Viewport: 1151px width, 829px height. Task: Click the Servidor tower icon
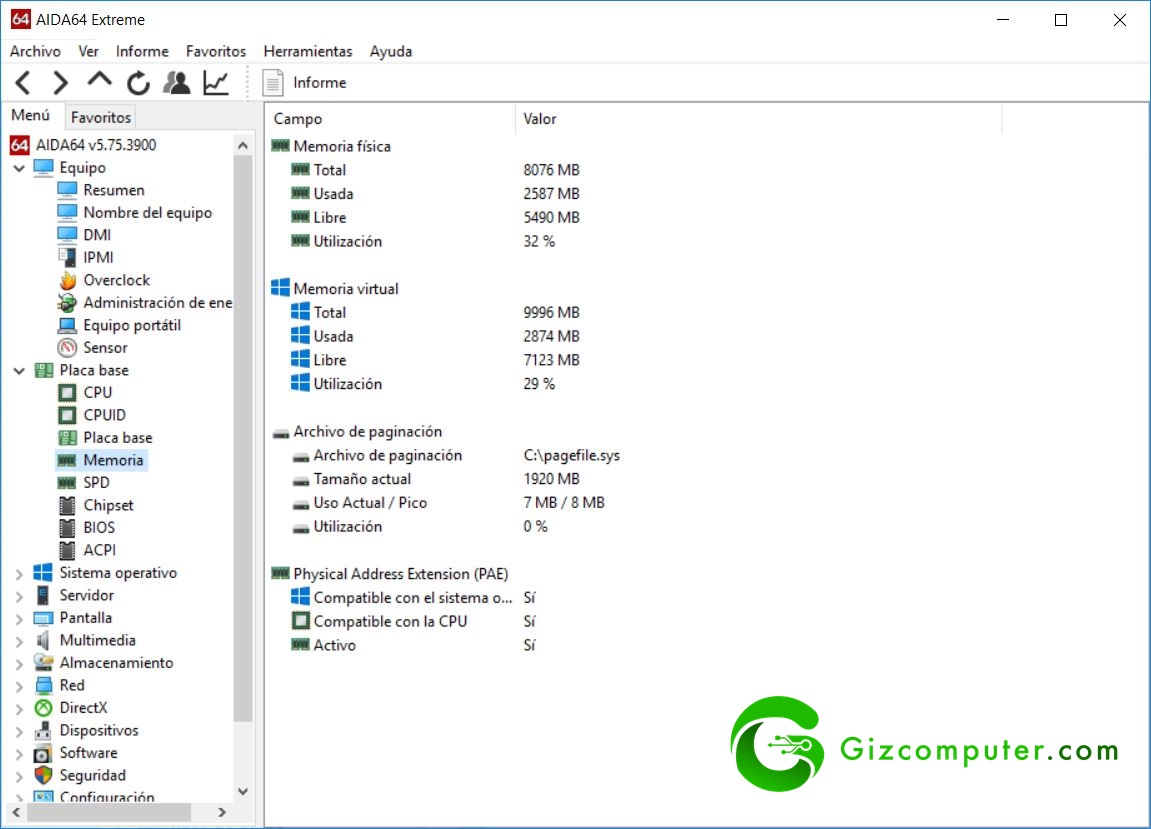click(43, 595)
